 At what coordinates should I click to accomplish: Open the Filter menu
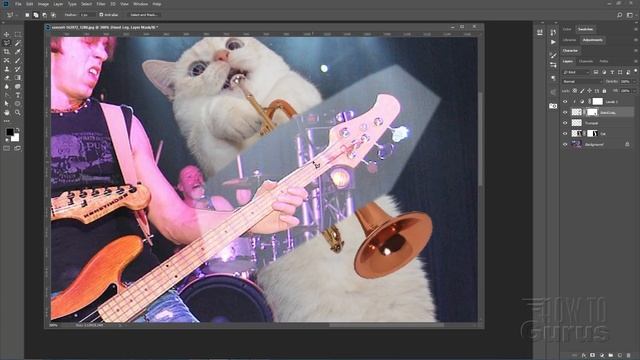click(x=101, y=4)
